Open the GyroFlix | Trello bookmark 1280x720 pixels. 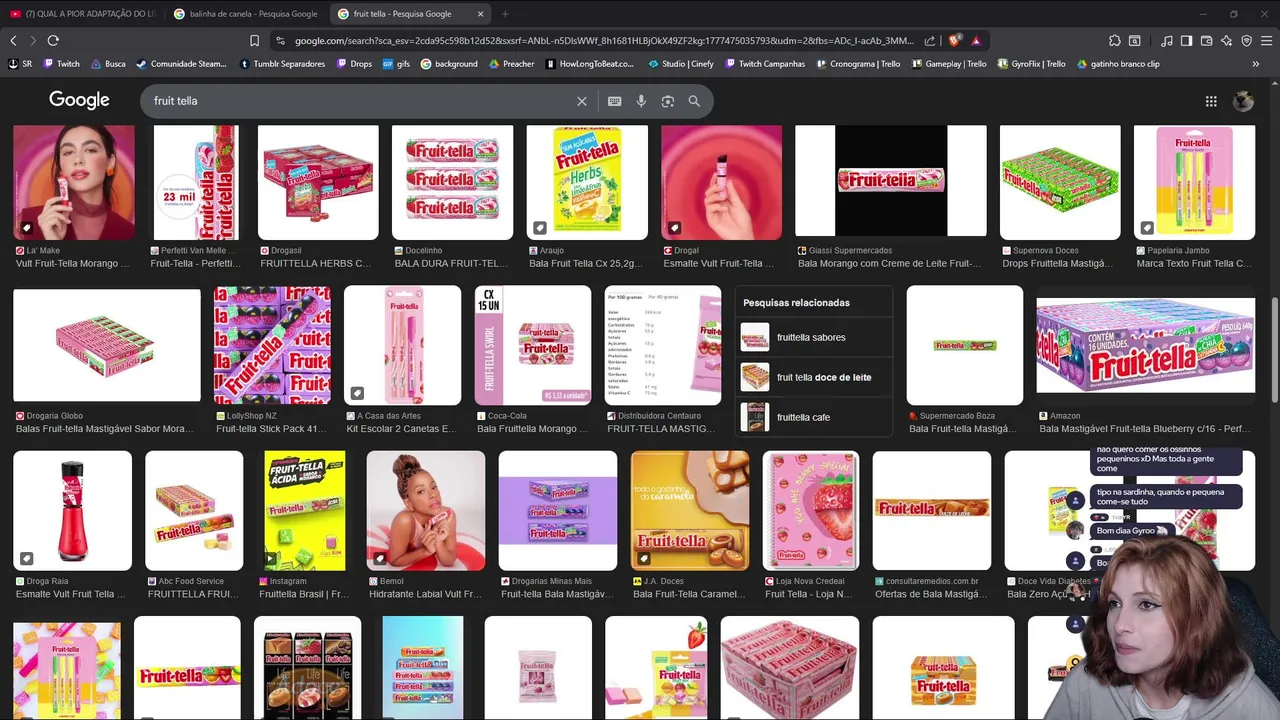[1031, 64]
